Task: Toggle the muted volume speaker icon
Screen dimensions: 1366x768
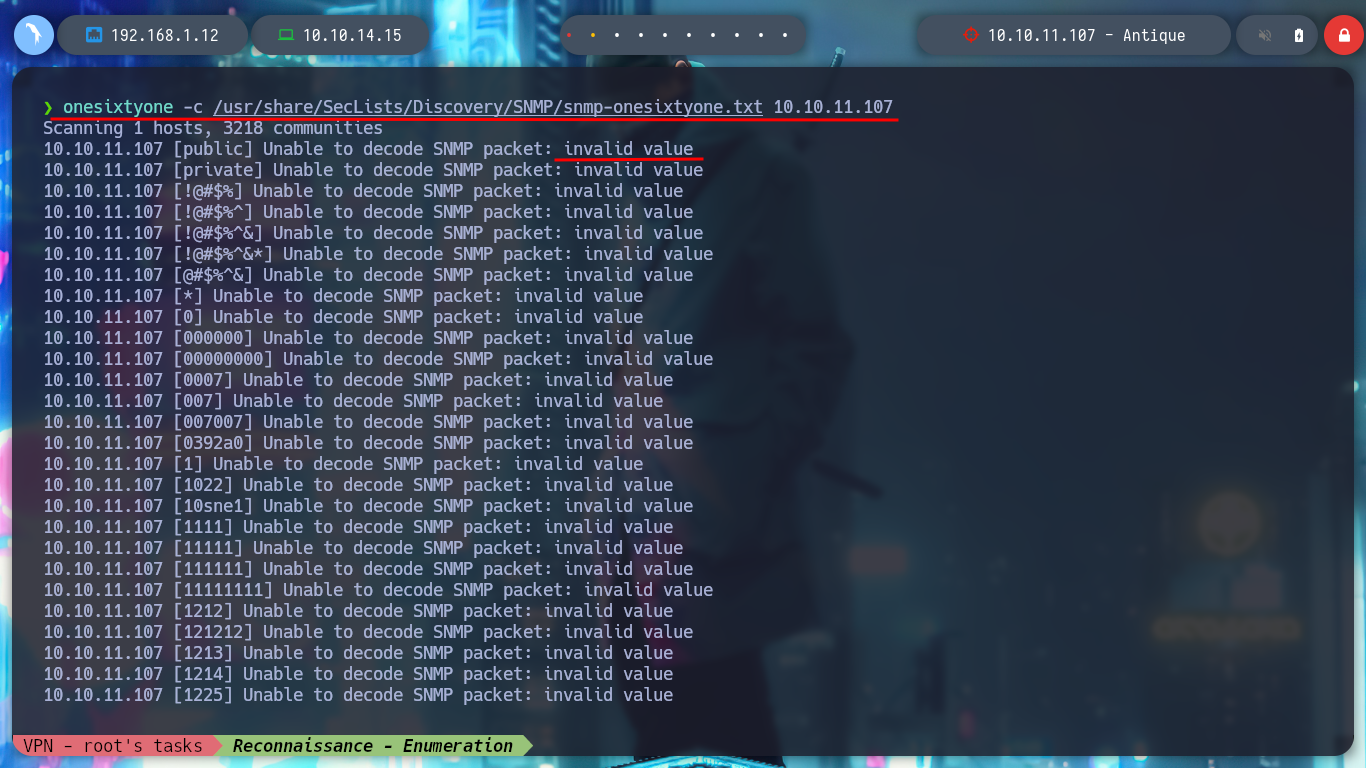Action: 1265,35
